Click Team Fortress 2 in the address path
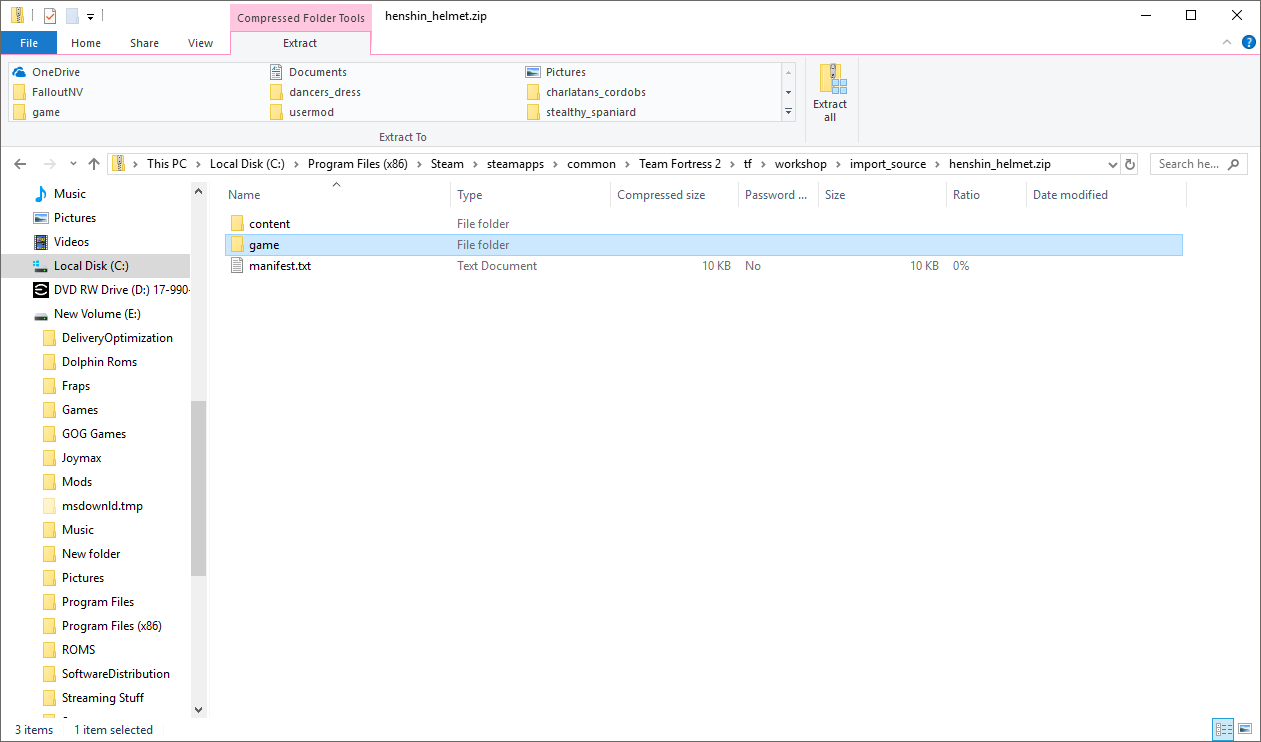This screenshot has width=1261, height=742. 680,164
